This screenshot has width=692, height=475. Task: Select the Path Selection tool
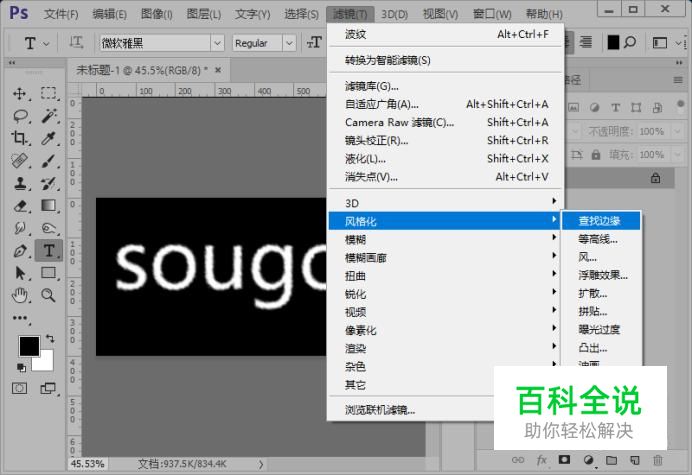(x=19, y=273)
